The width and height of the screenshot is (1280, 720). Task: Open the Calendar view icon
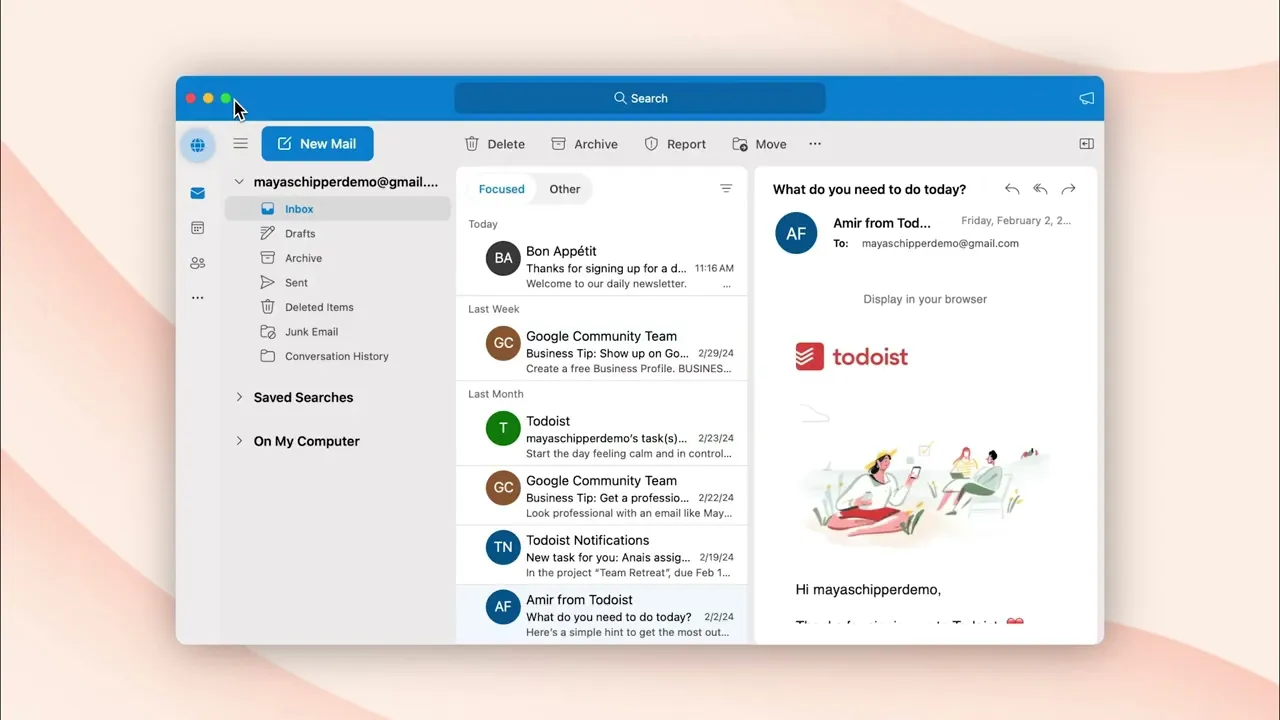pos(197,228)
